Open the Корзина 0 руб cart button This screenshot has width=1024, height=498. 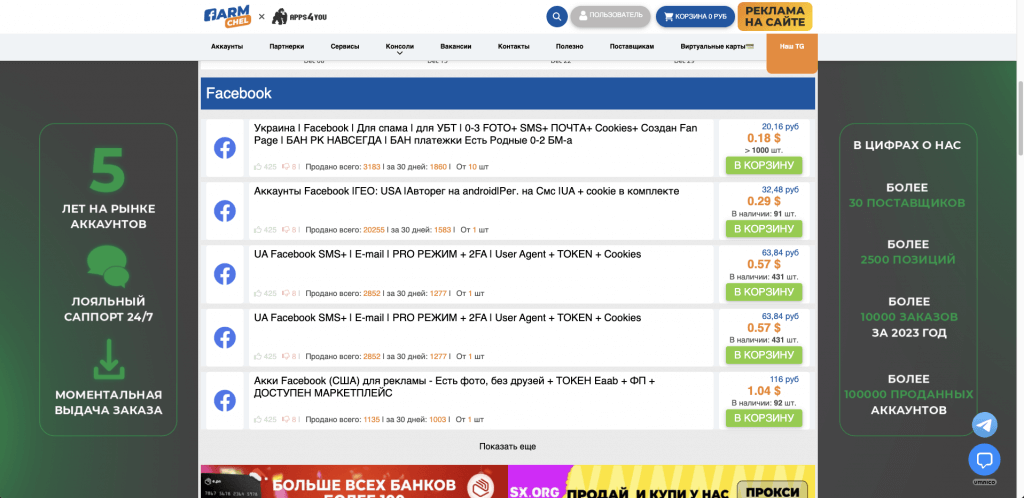click(x=695, y=16)
